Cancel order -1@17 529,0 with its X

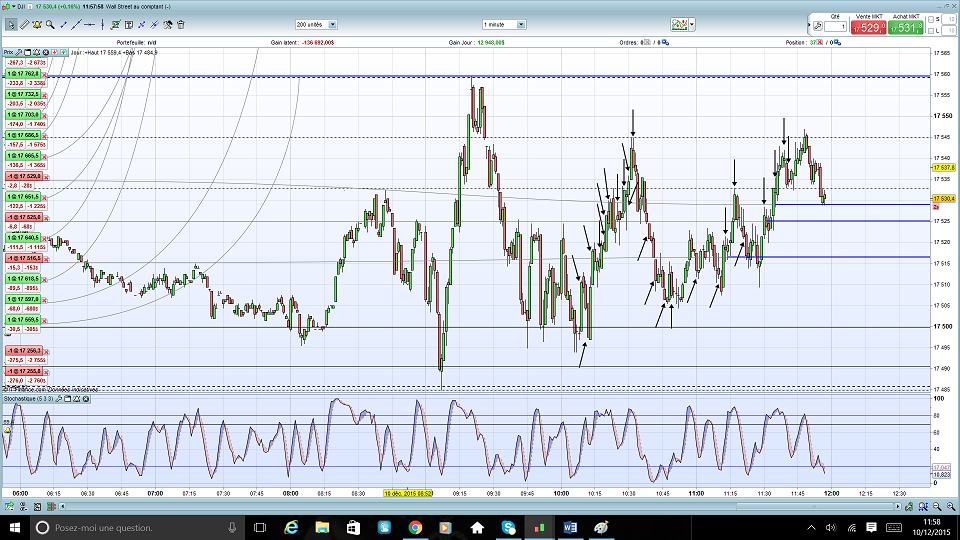click(46, 178)
